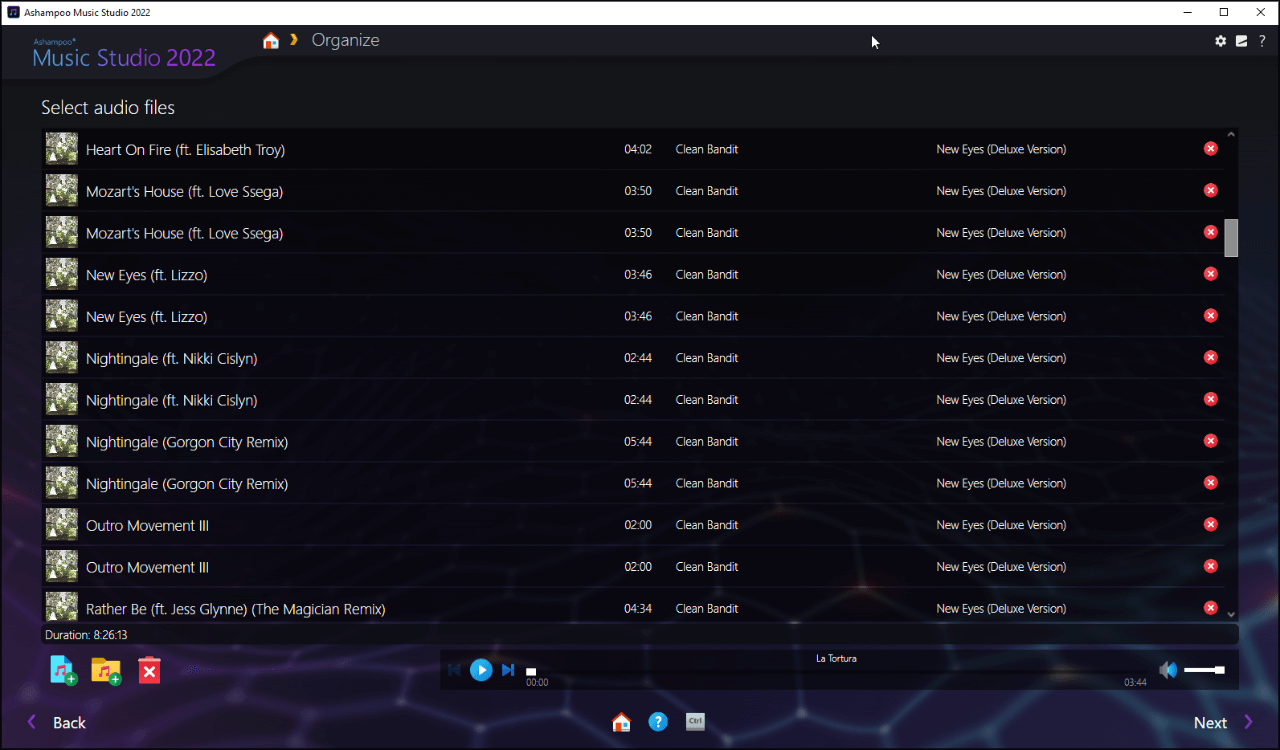Click the Select audio files heading
The image size is (1280, 750).
pyautogui.click(x=108, y=107)
